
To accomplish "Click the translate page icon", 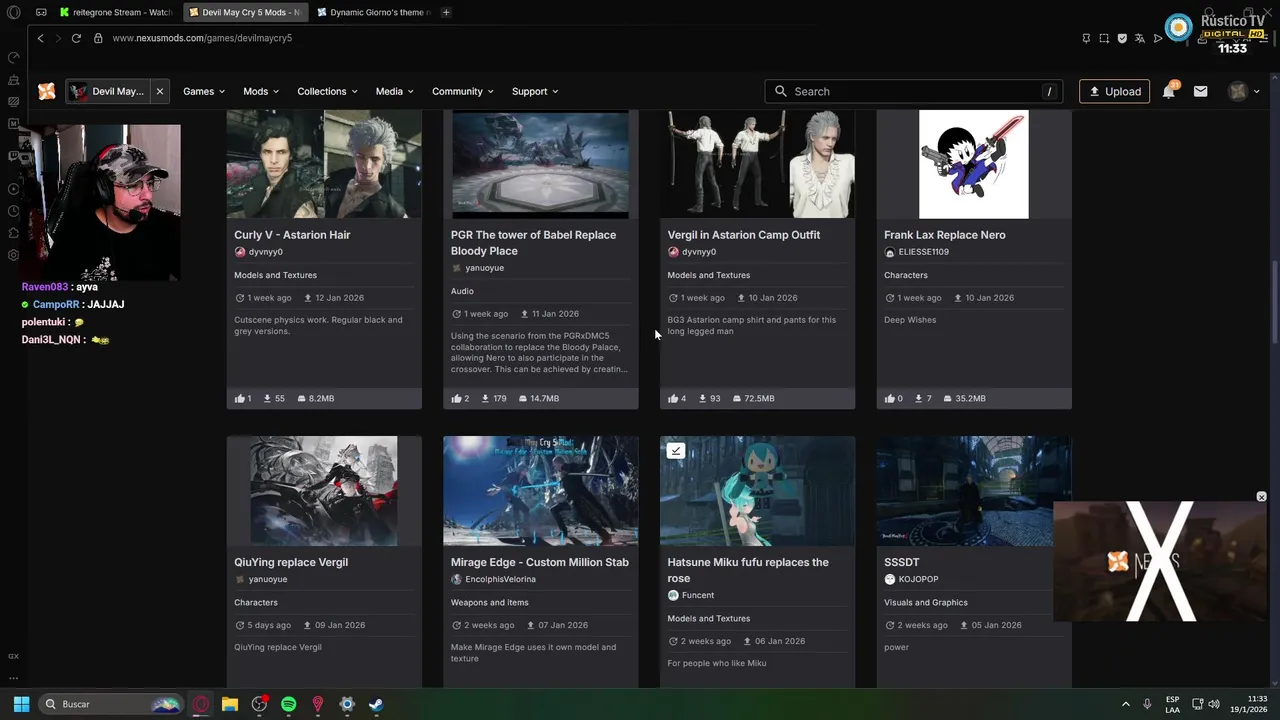I will pyautogui.click(x=1140, y=38).
